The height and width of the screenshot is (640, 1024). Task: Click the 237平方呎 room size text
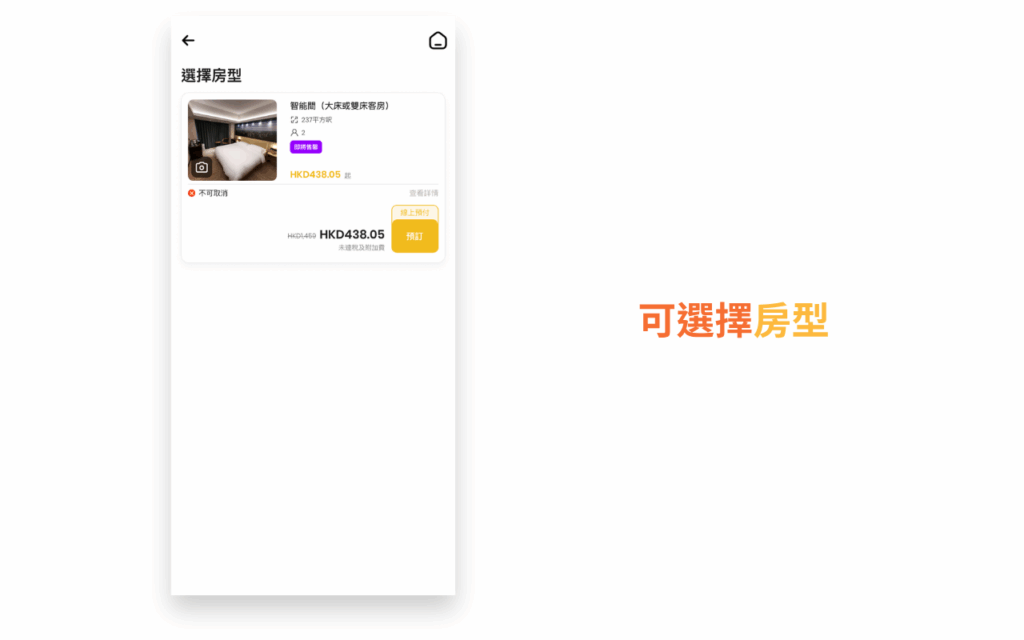(317, 120)
